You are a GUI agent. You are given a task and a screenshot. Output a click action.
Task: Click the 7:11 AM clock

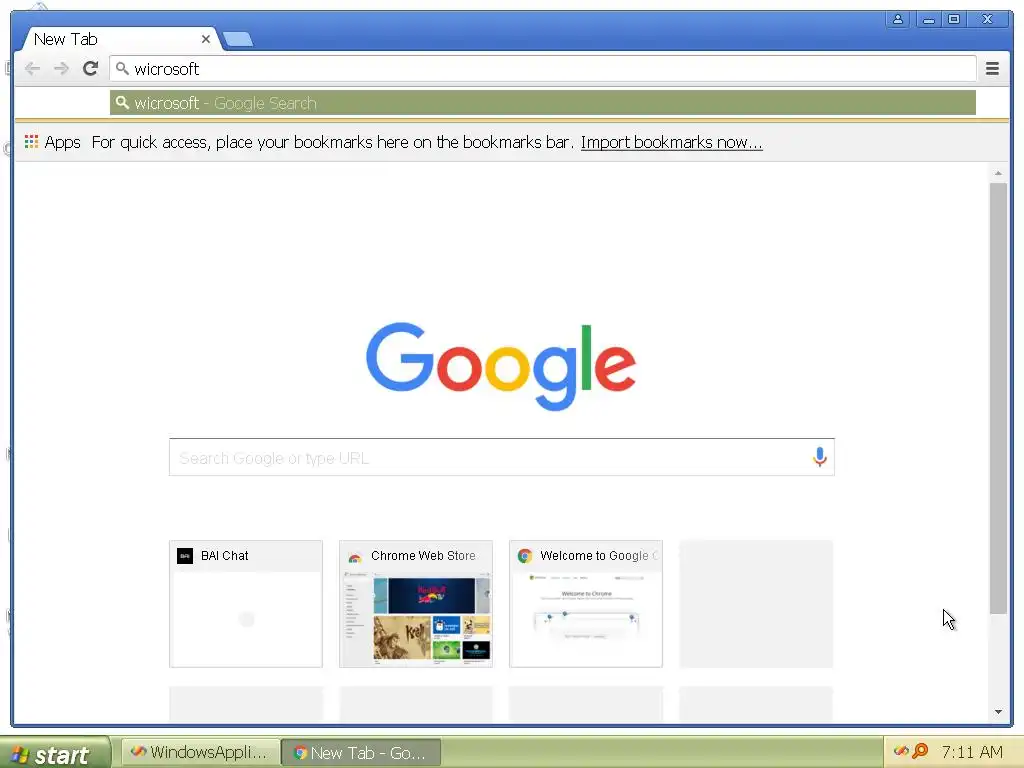(x=972, y=752)
